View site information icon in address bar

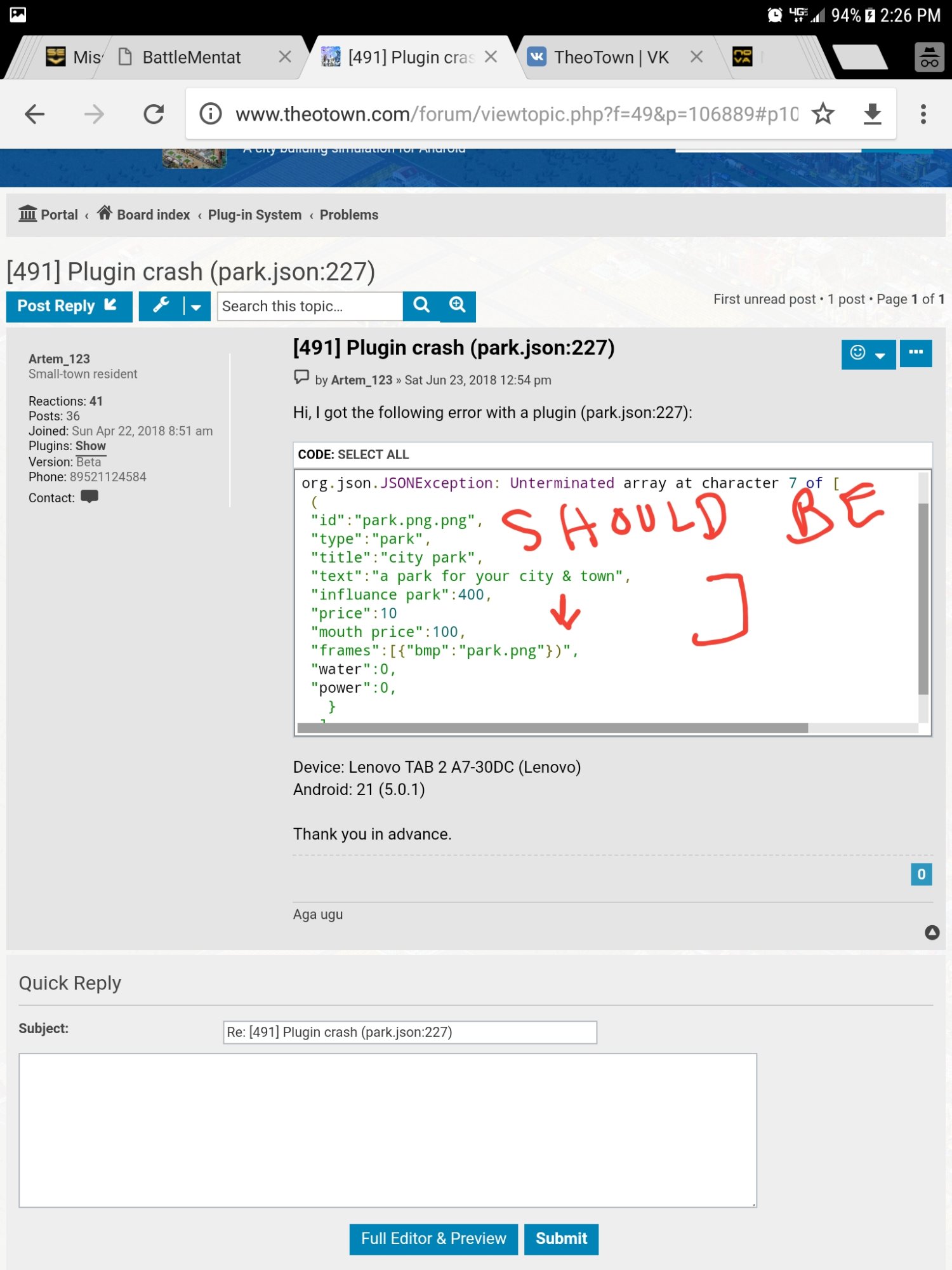pos(211,114)
